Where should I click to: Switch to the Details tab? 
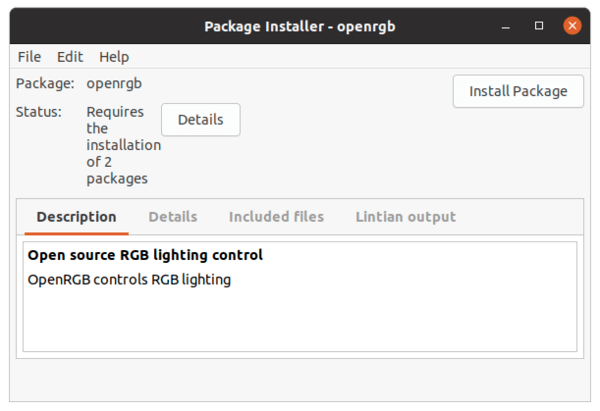pos(173,217)
